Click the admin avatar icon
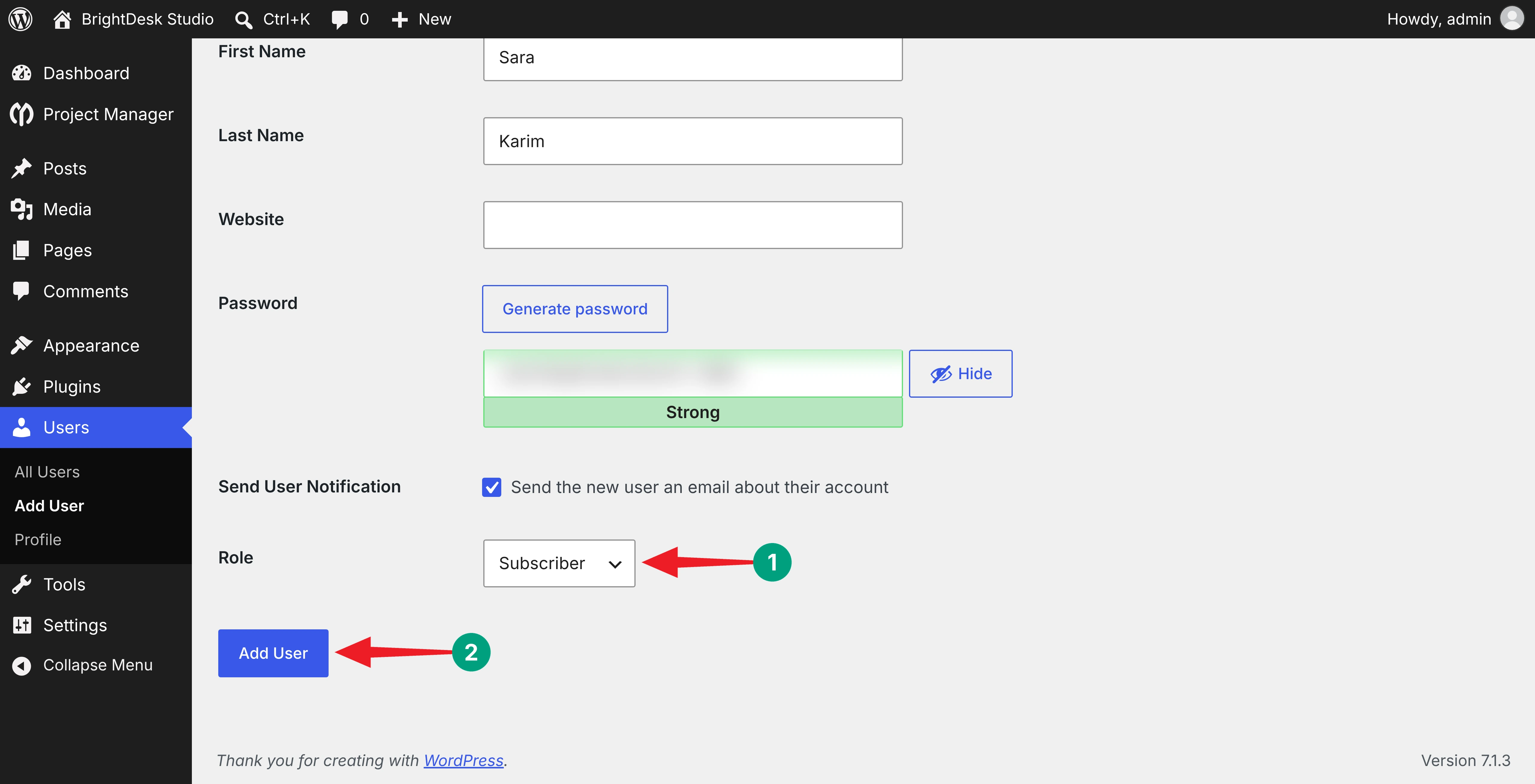Screen dimensions: 1535x784 coord(1512,19)
